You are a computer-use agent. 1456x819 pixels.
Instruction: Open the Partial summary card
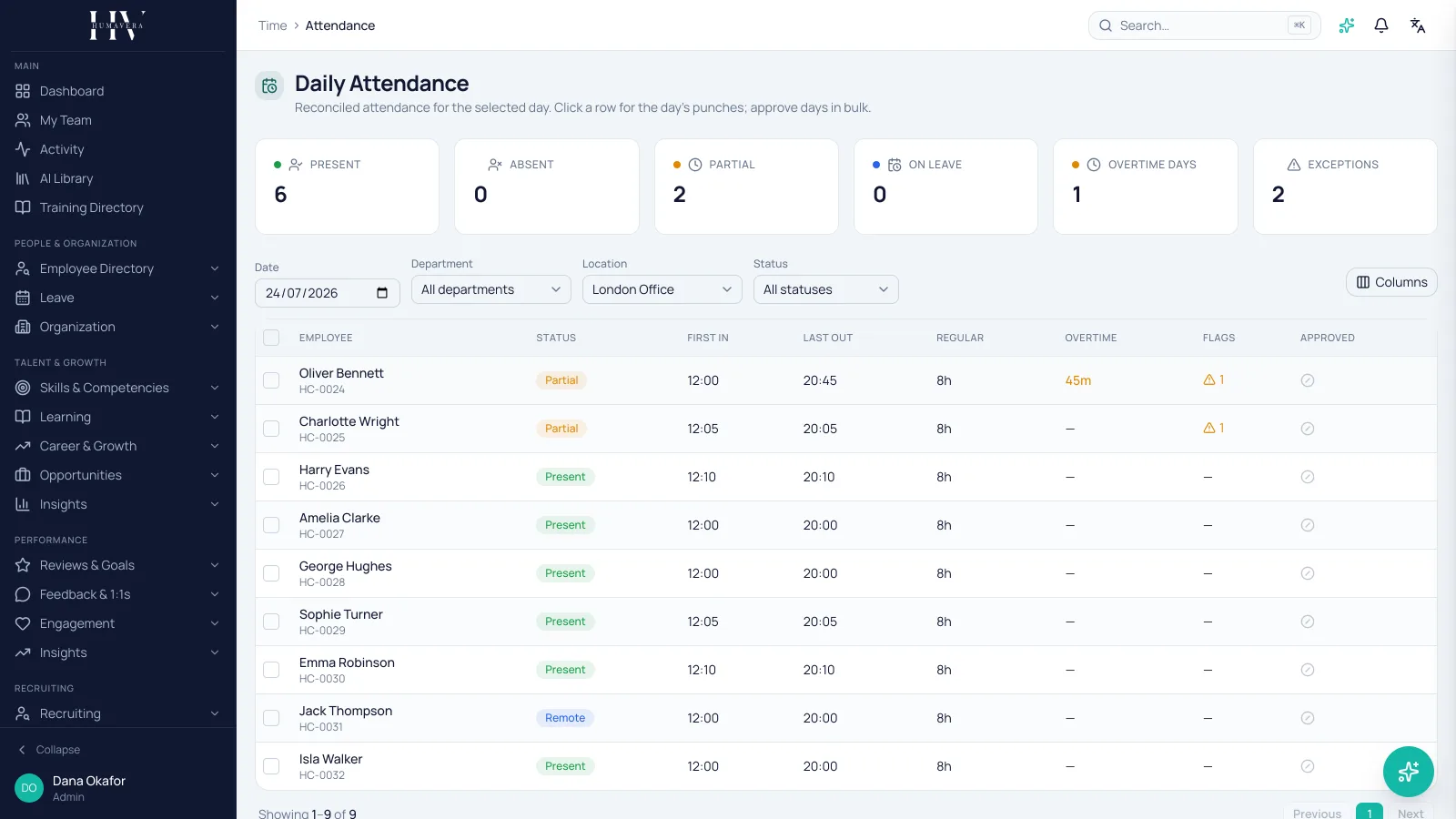coord(746,187)
